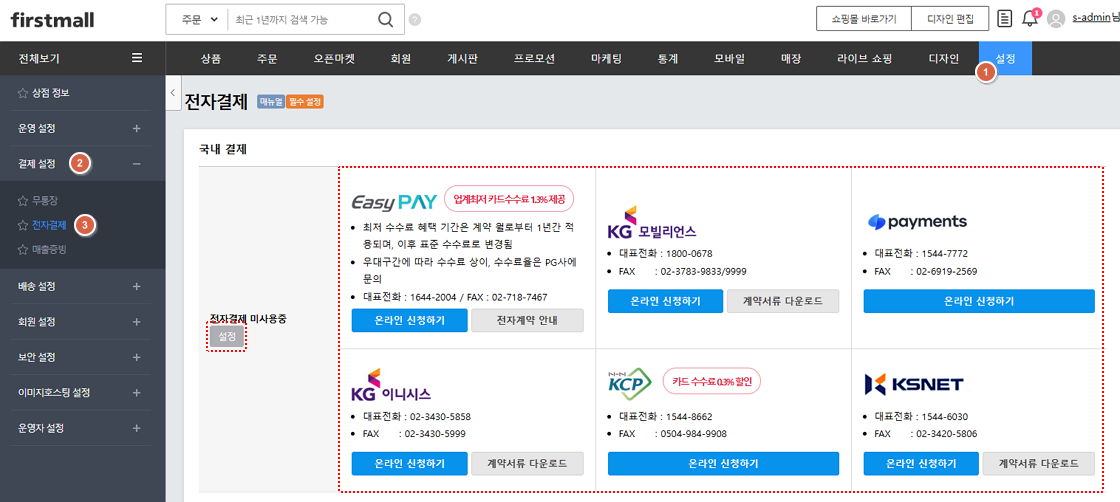Open the 회원 top menu

pyautogui.click(x=401, y=59)
